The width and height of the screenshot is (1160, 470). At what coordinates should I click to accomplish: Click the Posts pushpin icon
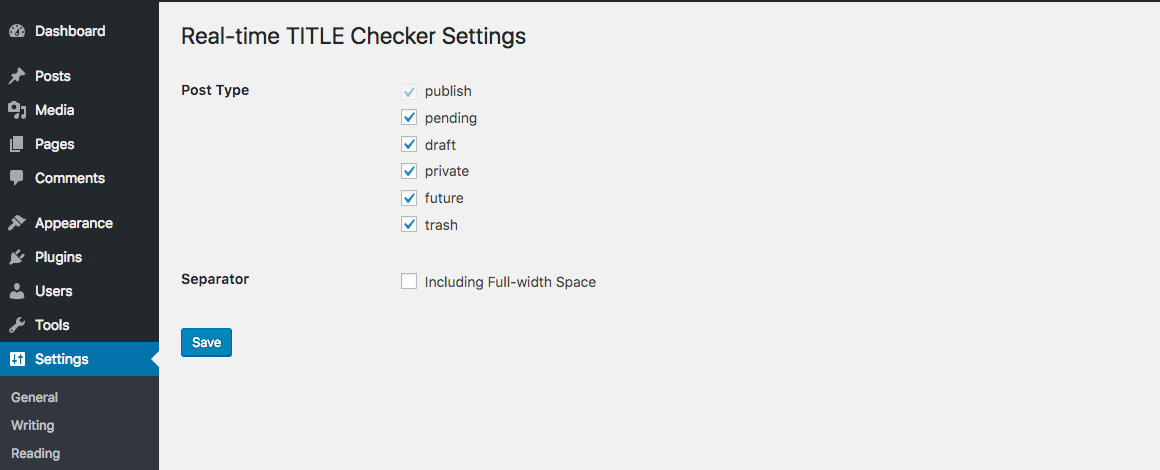tap(16, 76)
